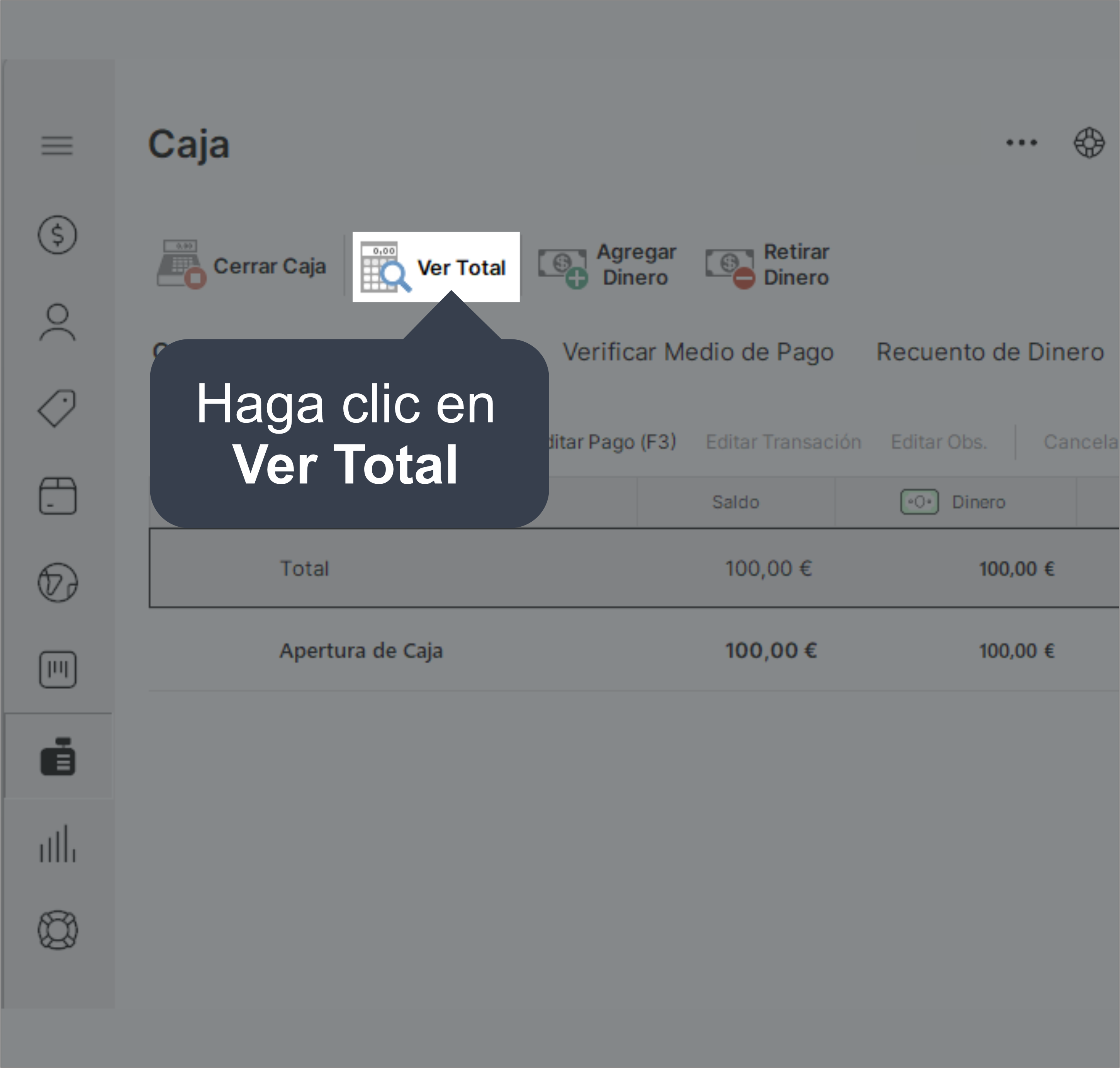
Task: Open the dollar sign sales icon
Action: 57,234
